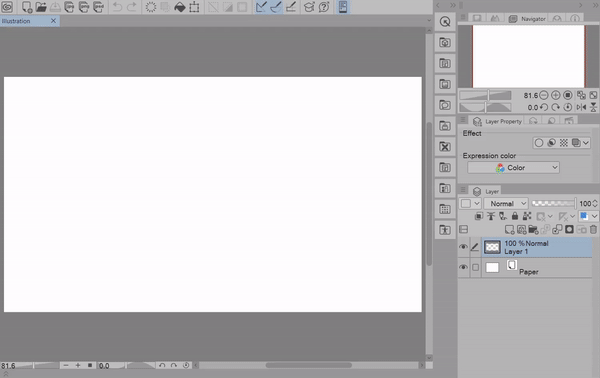Image resolution: width=600 pixels, height=378 pixels.
Task: Open Expression color Color dropdown
Action: pos(513,168)
